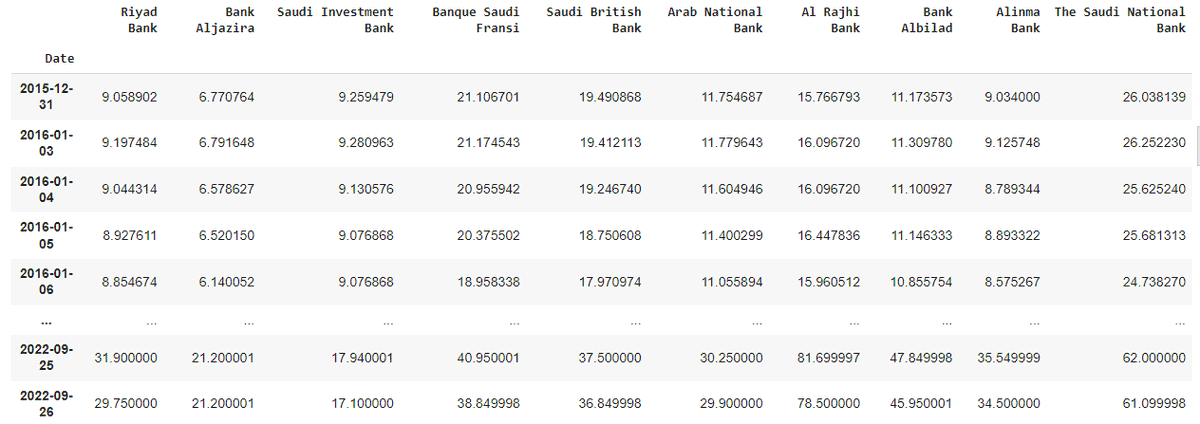Click the Riyad Bank column header

coord(138,20)
